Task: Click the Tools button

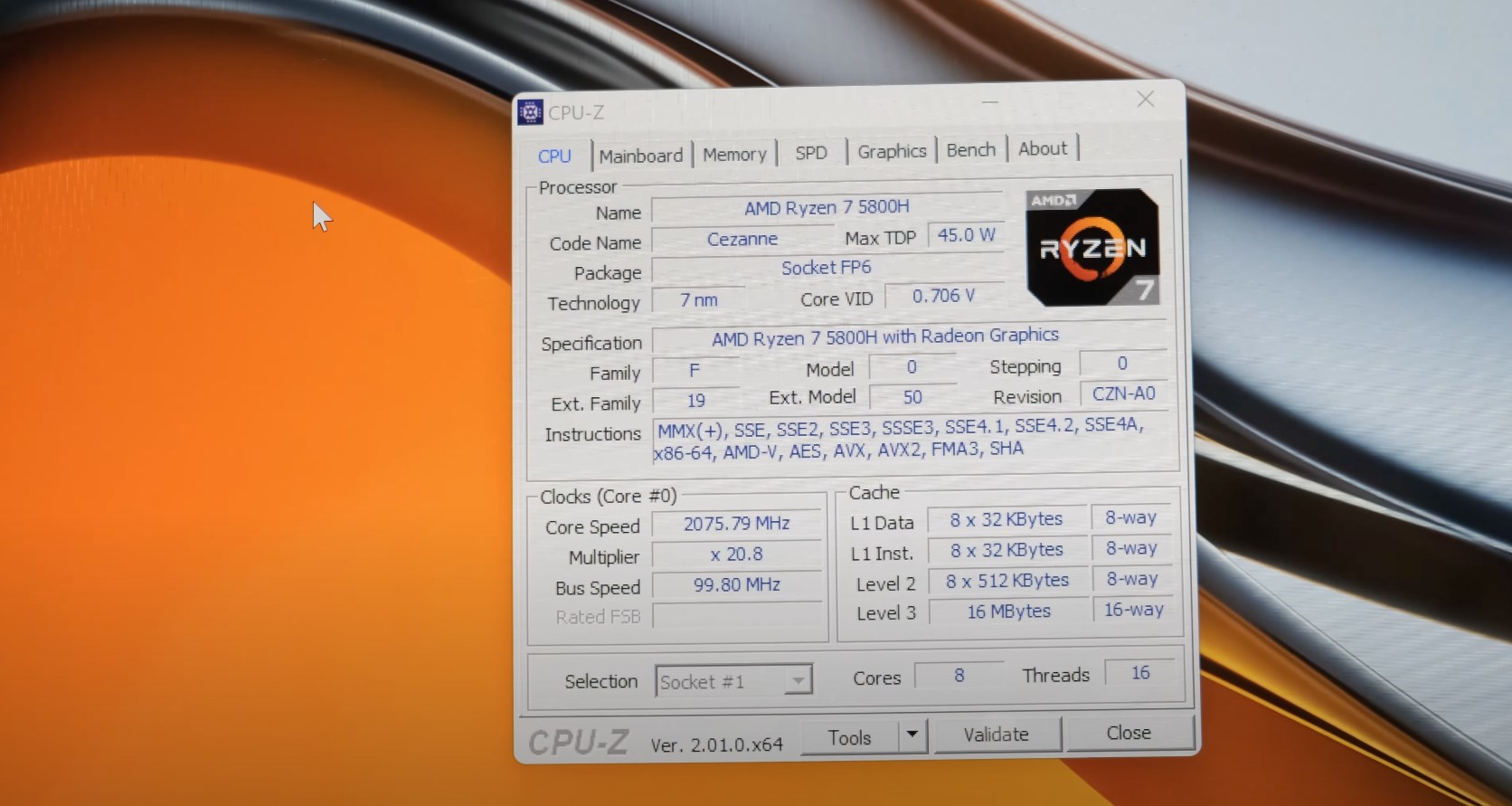Action: click(850, 737)
